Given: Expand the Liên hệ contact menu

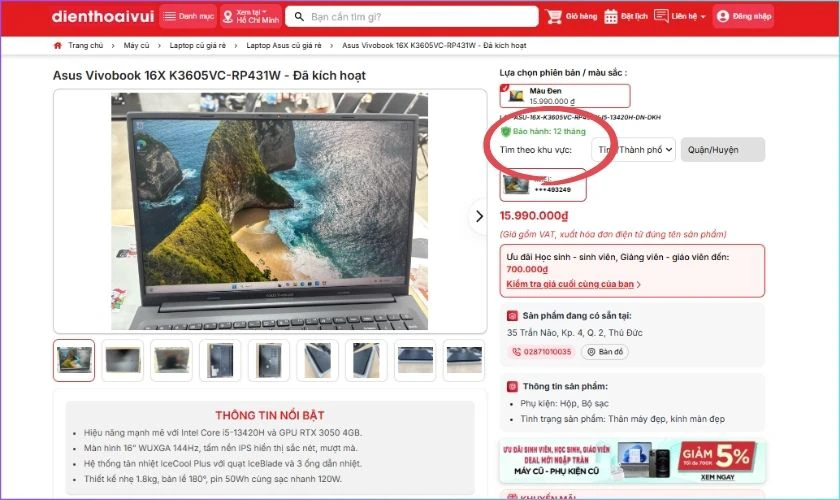Looking at the screenshot, I should [680, 16].
